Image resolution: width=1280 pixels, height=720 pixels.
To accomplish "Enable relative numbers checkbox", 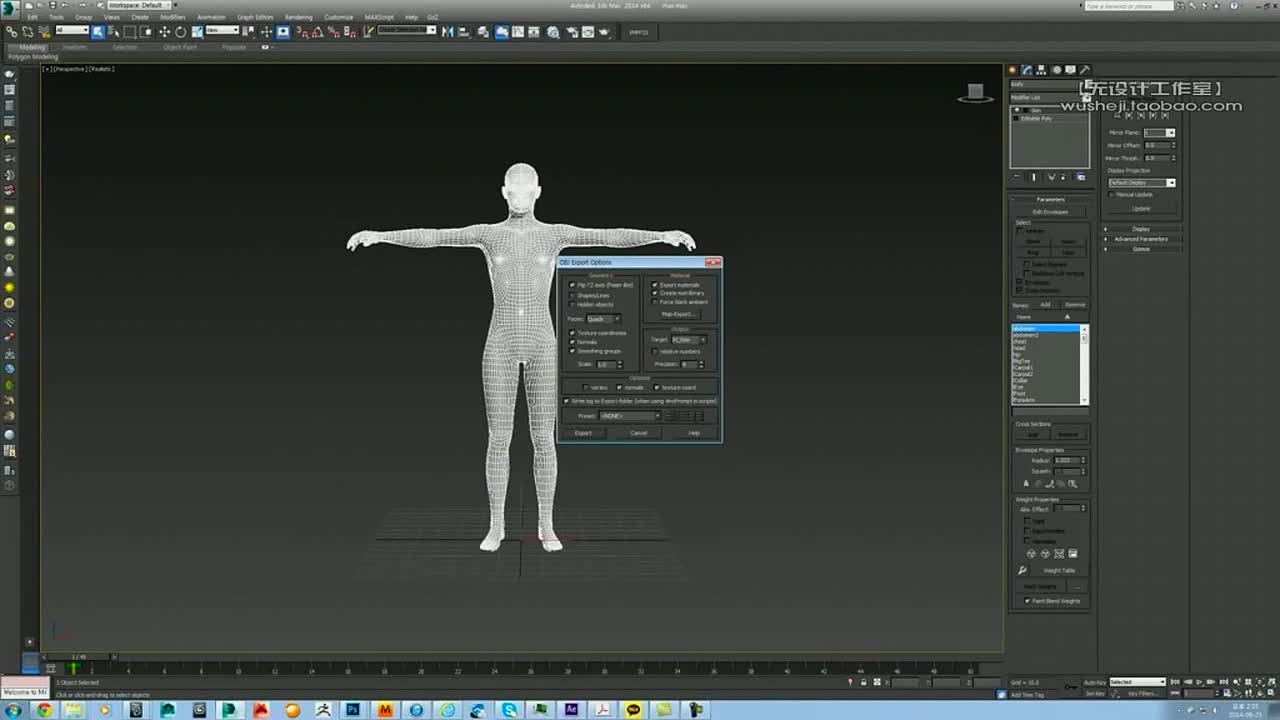I will point(655,352).
